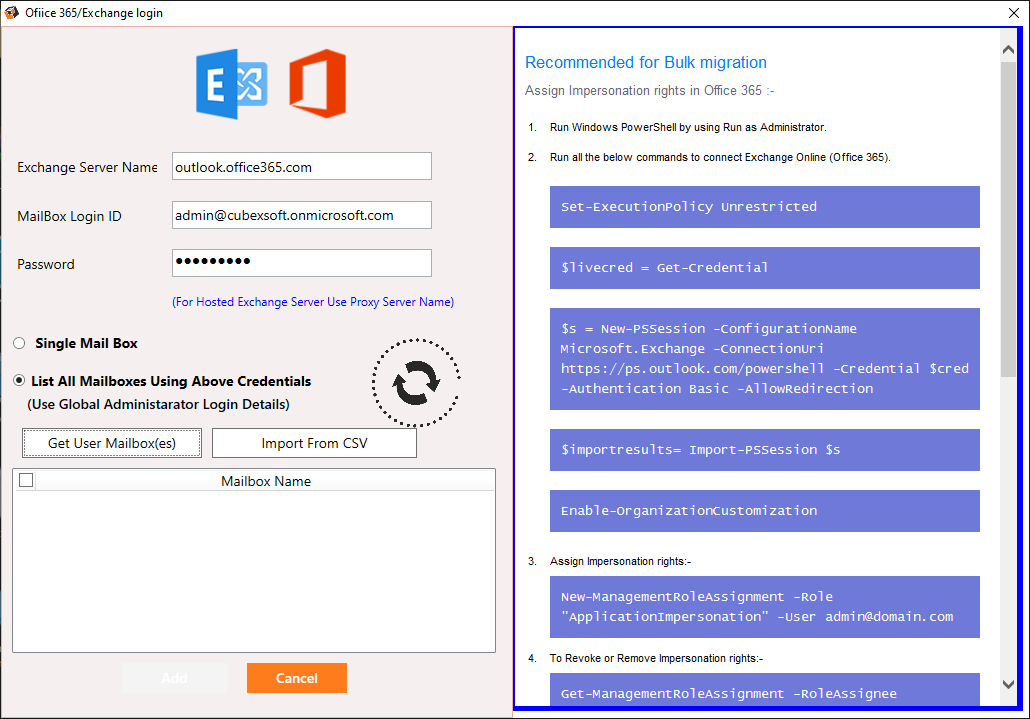Click the Run Windows PowerShell step text
1030x719 pixels.
click(x=688, y=127)
